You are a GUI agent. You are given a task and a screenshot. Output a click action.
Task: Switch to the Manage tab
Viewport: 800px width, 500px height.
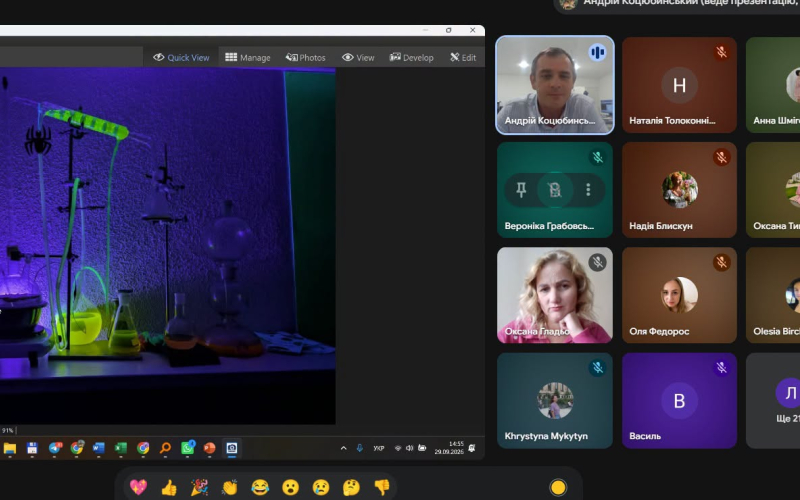point(248,57)
